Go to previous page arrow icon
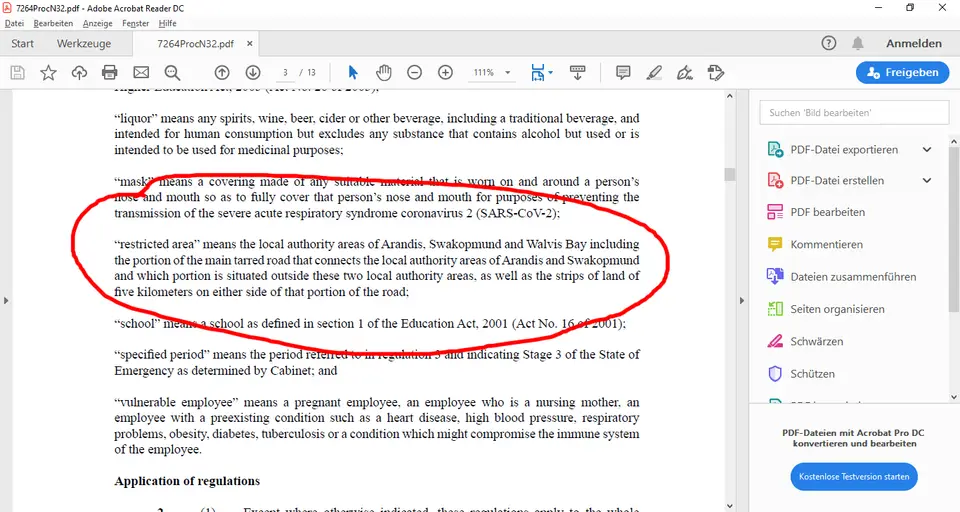This screenshot has height=512, width=960. pyautogui.click(x=222, y=73)
